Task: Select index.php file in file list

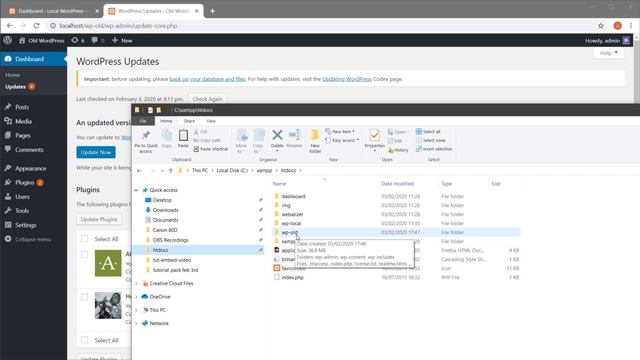Action: (292, 278)
